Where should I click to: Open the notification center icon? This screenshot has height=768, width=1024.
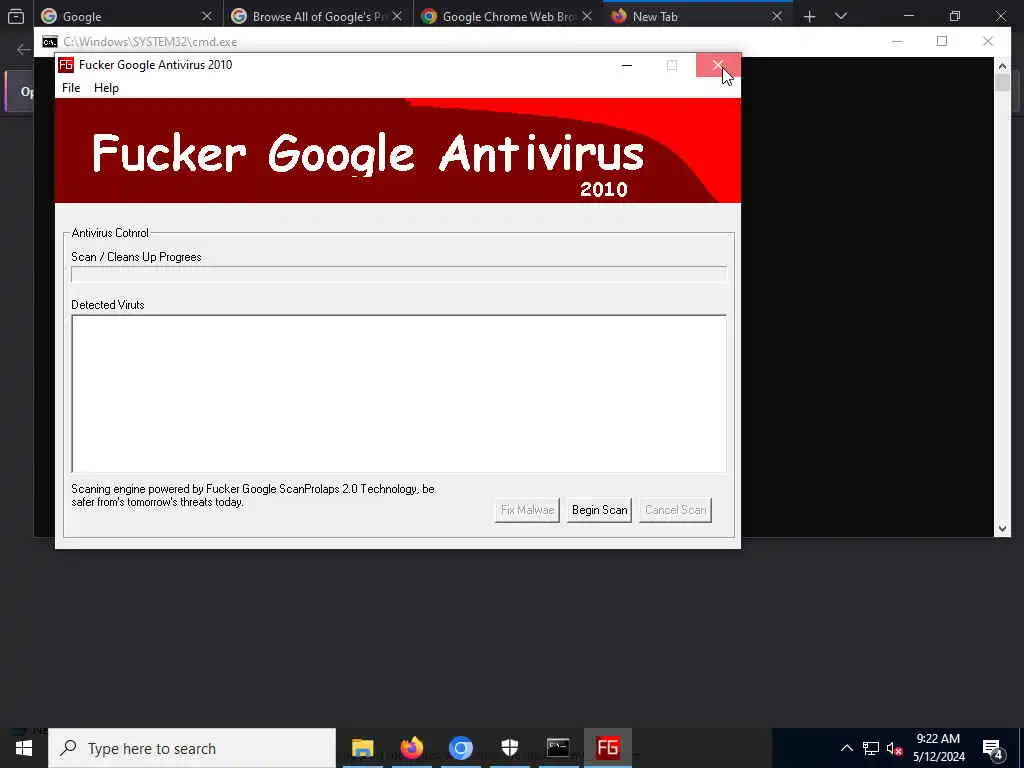click(993, 748)
